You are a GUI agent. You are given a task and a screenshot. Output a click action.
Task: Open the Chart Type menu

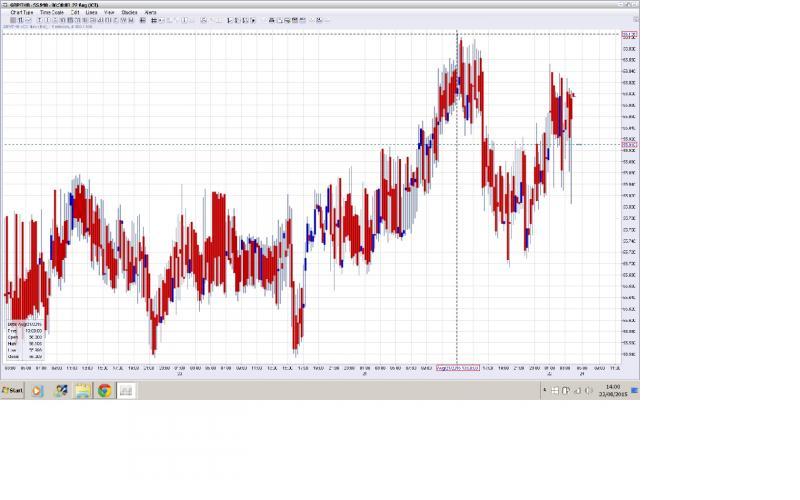coord(22,12)
